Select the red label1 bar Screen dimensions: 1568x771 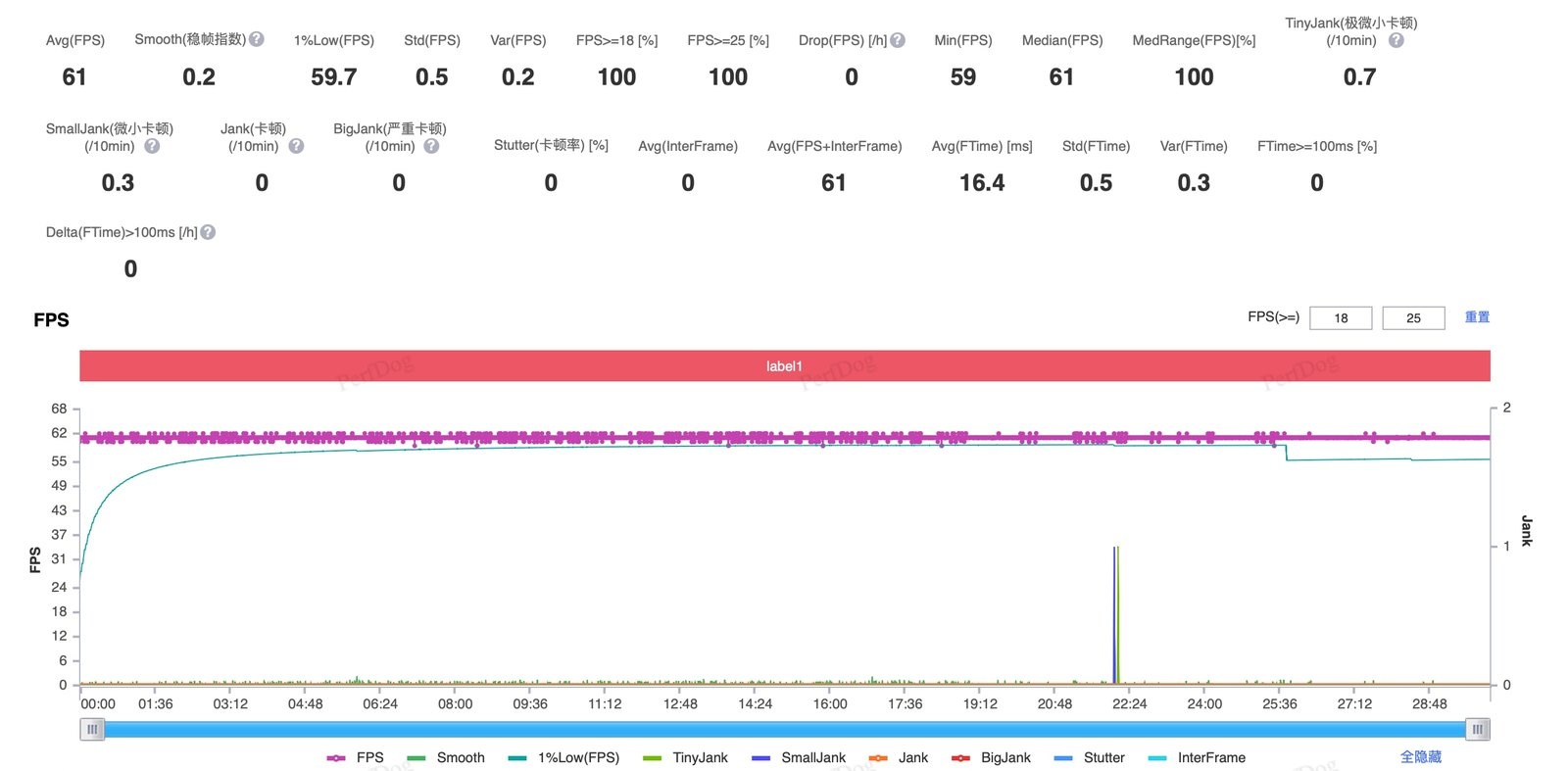click(x=785, y=366)
